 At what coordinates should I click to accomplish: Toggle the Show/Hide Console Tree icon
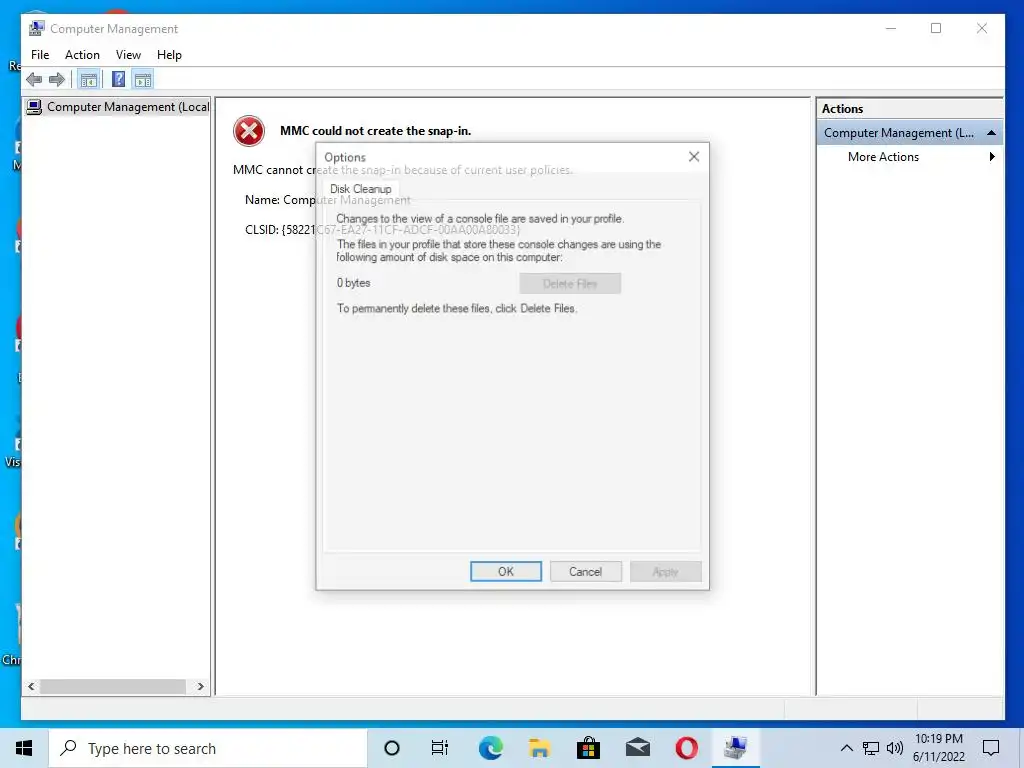(x=88, y=80)
